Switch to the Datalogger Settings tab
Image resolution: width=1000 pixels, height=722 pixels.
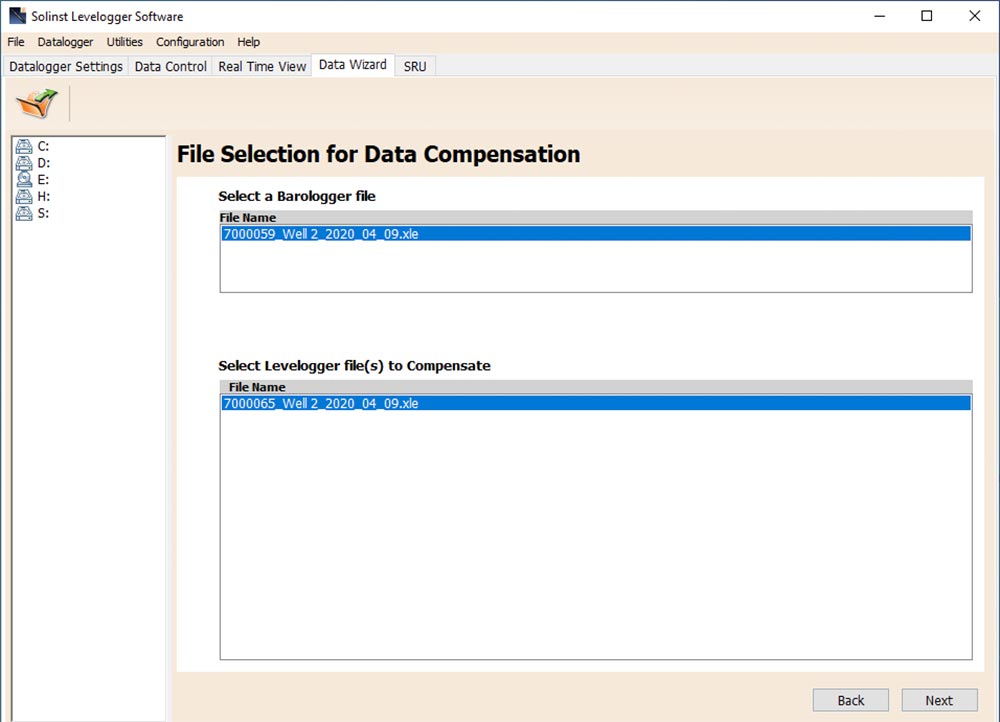[65, 66]
